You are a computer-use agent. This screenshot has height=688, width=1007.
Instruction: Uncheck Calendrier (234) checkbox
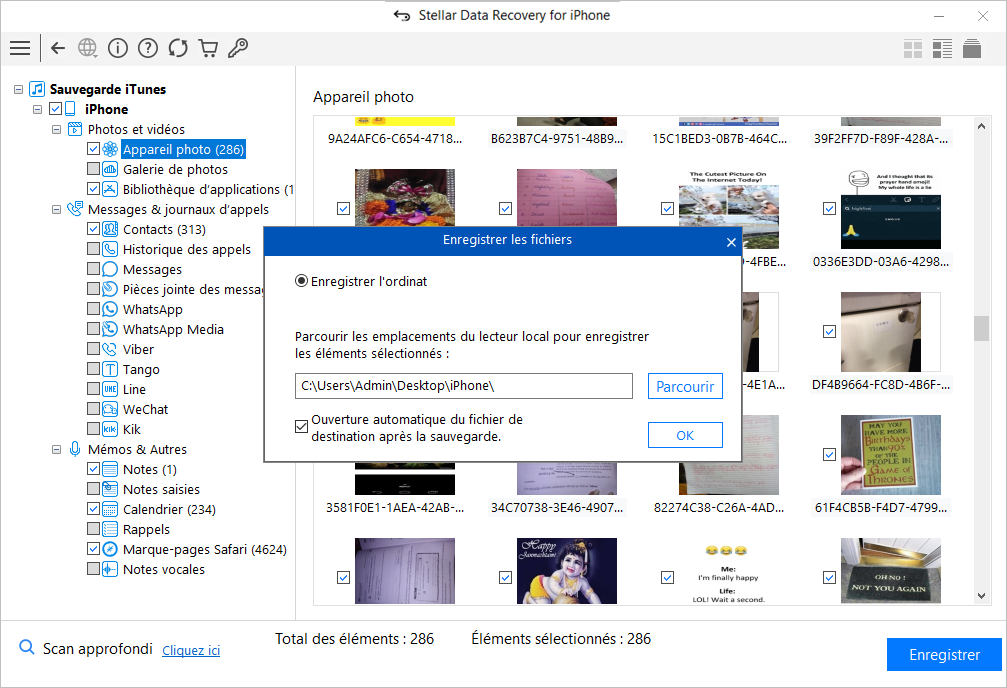93,509
